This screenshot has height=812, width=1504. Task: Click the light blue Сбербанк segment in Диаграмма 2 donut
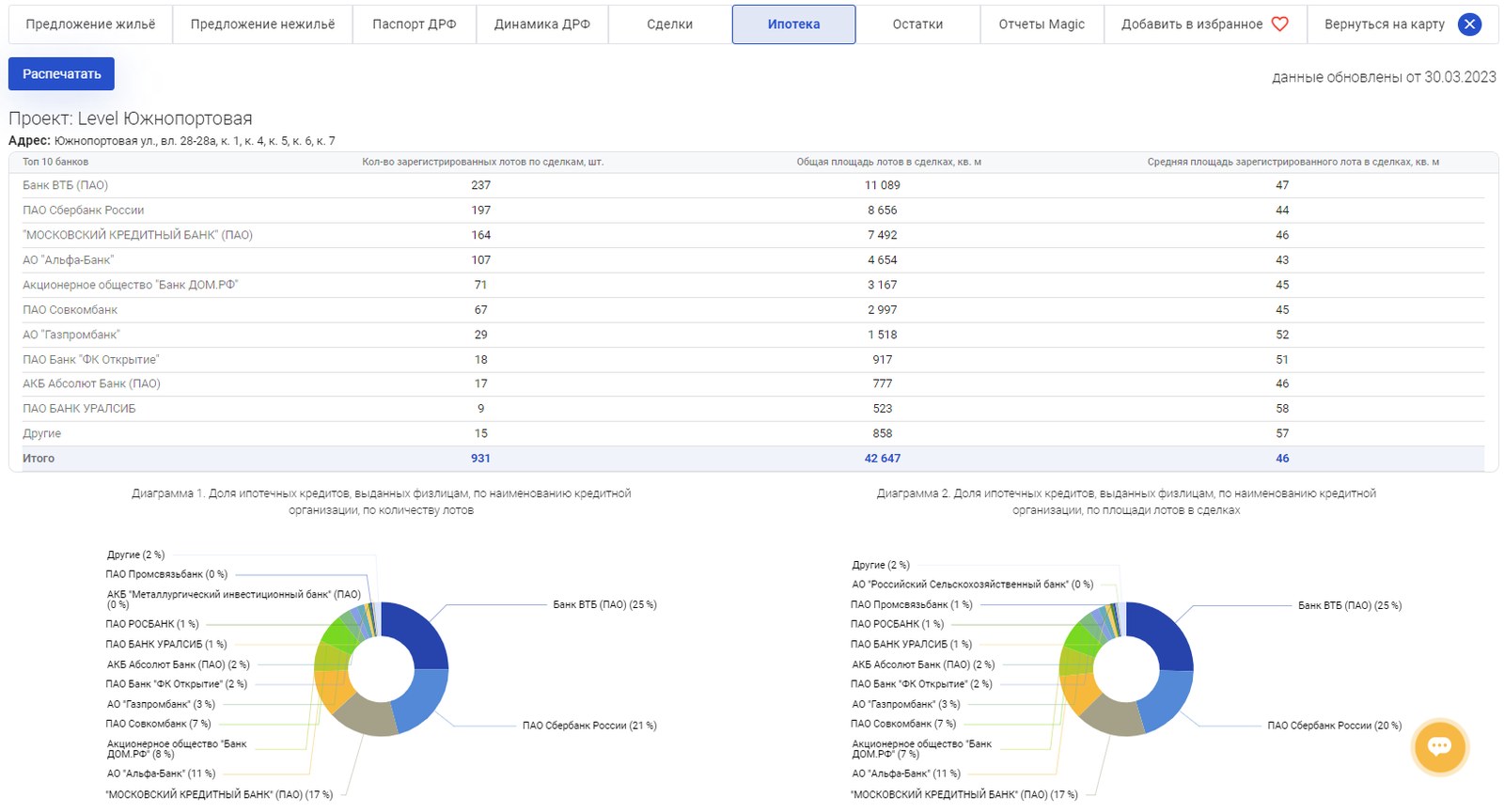(1167, 700)
